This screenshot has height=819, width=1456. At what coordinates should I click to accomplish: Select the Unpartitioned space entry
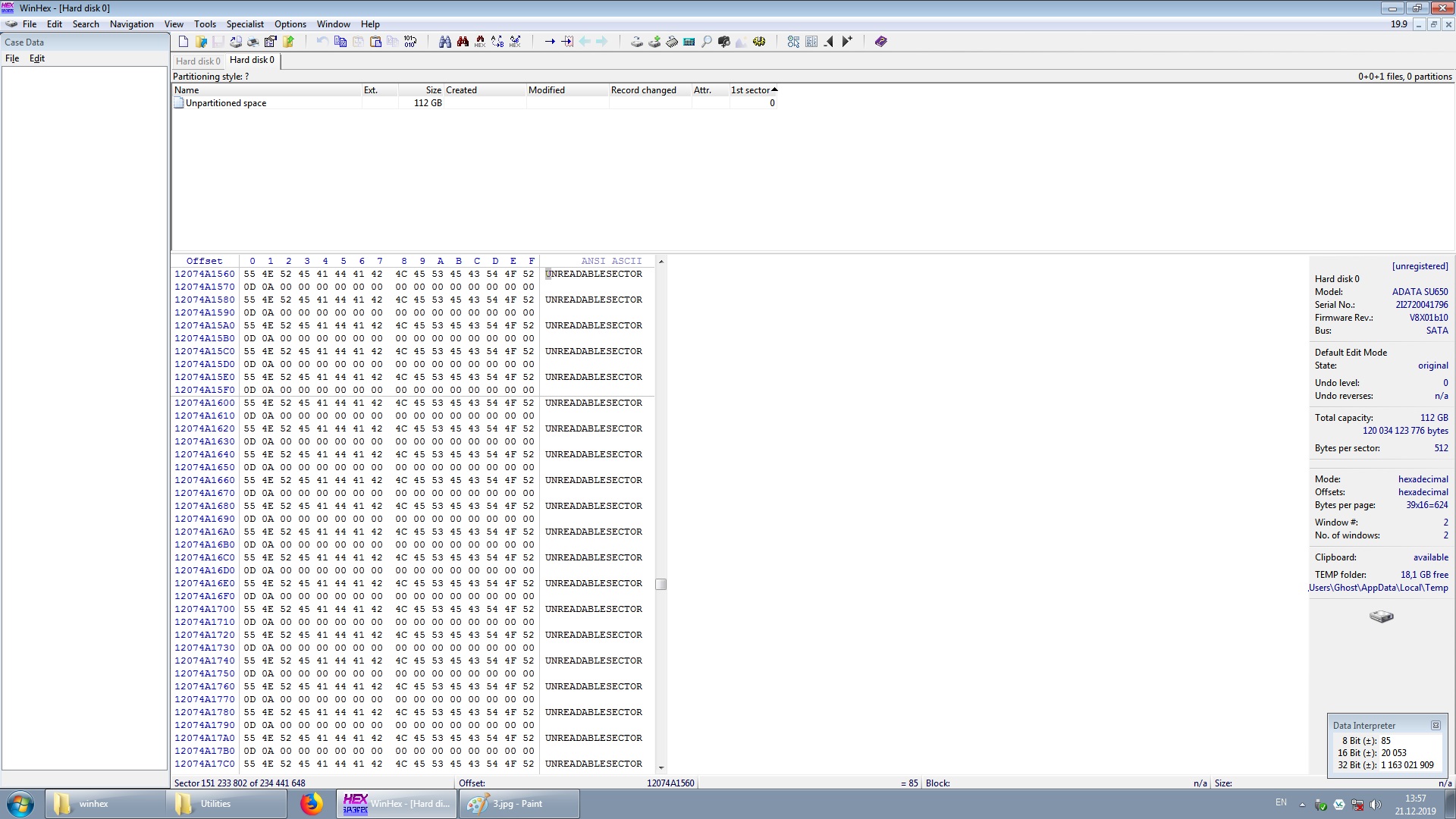(x=226, y=103)
